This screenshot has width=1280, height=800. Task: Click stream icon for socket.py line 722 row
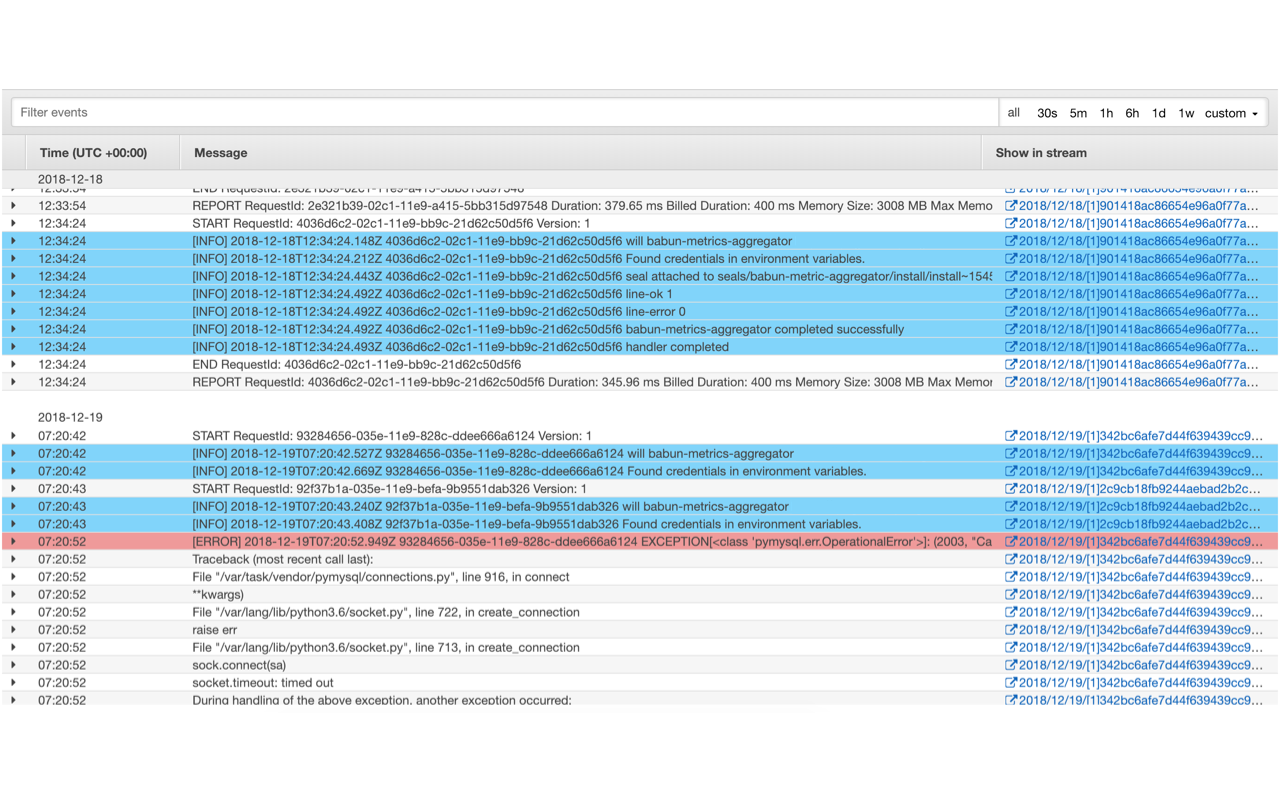pyautogui.click(x=1010, y=612)
